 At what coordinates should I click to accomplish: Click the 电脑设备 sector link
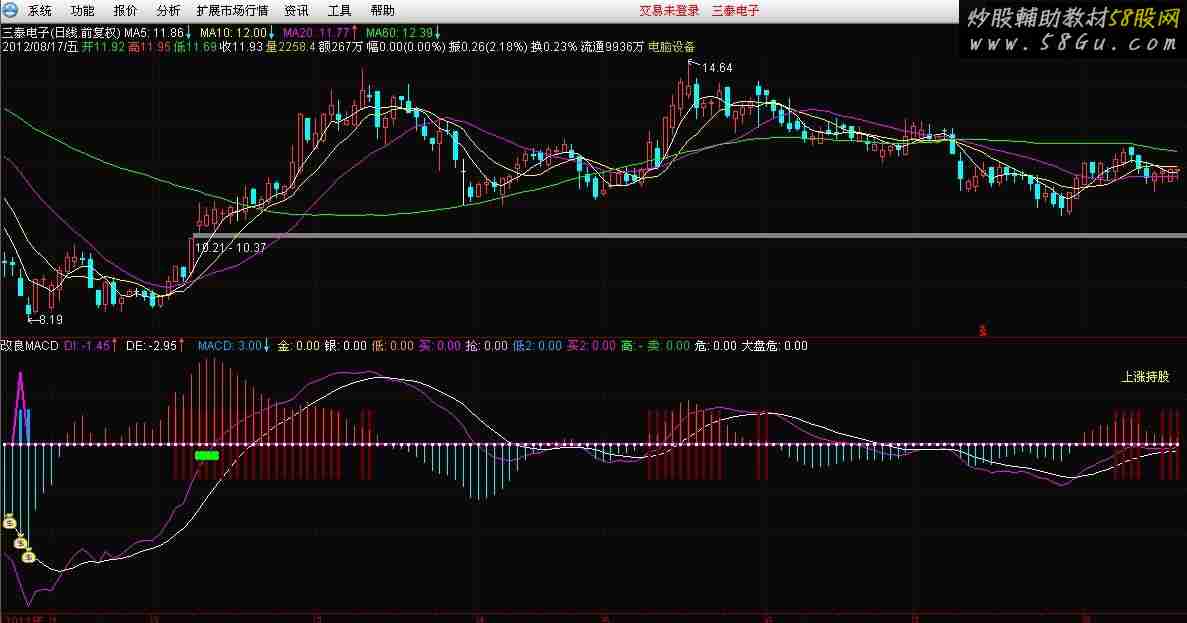pyautogui.click(x=672, y=47)
